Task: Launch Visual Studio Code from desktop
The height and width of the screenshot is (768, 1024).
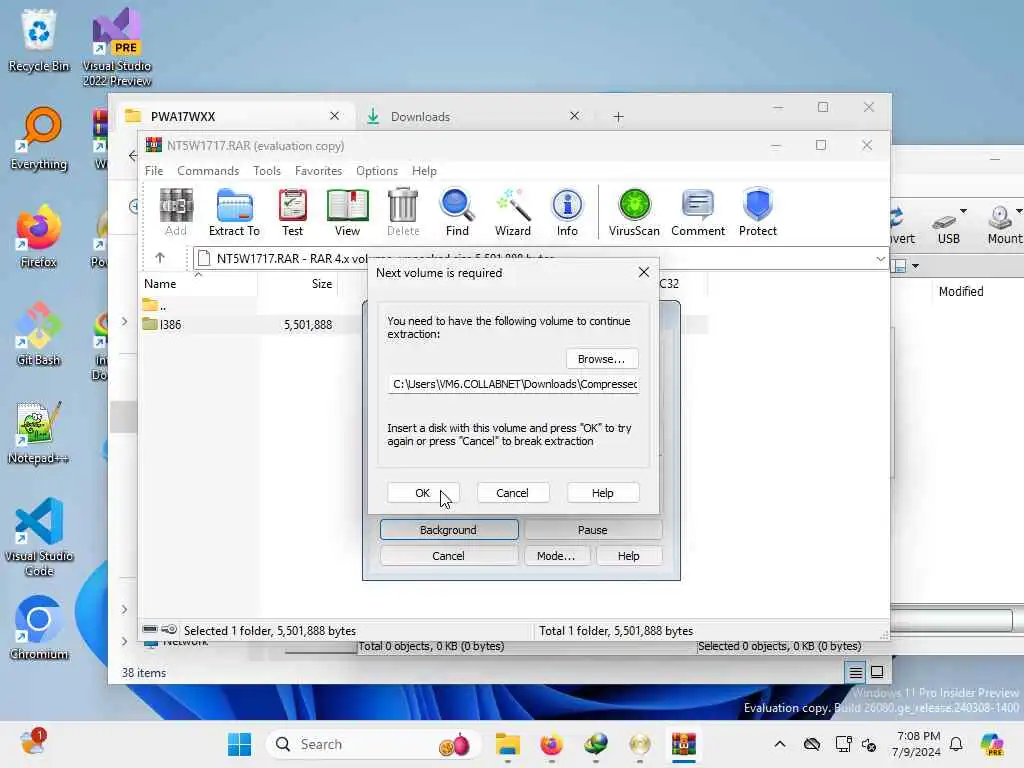Action: [39, 537]
